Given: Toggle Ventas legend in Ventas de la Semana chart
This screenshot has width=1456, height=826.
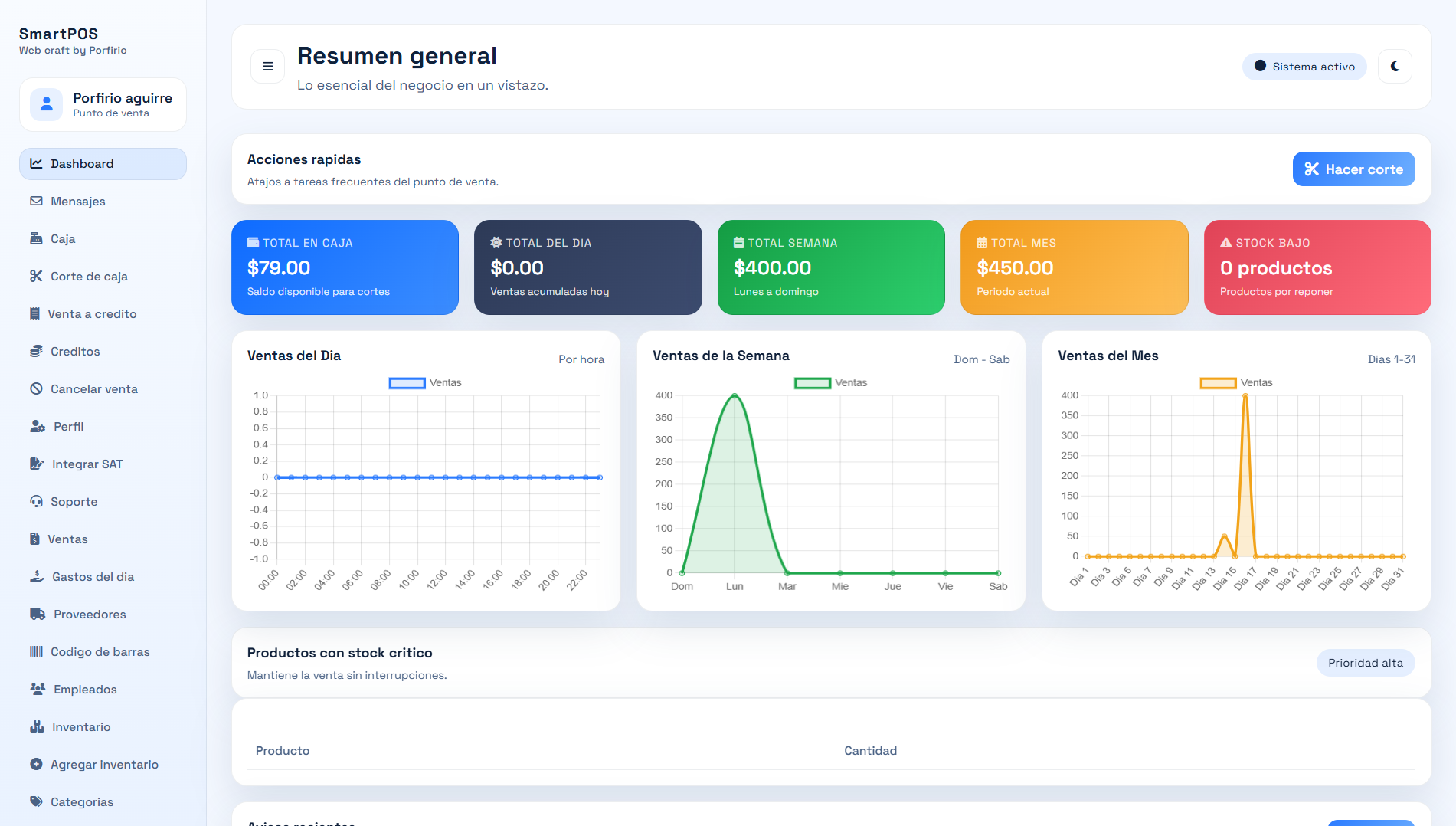Looking at the screenshot, I should coord(830,383).
